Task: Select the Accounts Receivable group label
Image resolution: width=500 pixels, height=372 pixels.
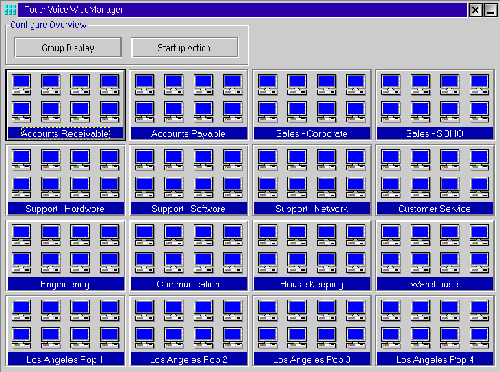Action: 66,133
